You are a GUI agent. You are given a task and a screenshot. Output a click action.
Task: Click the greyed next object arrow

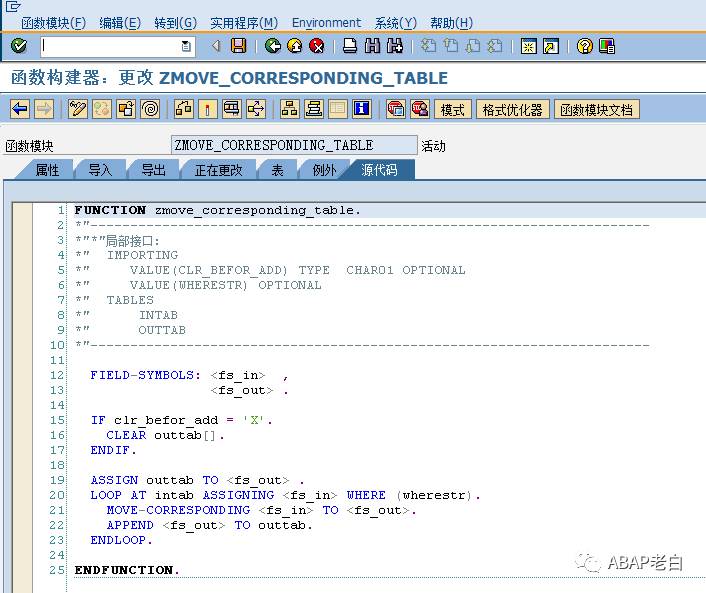click(x=44, y=109)
